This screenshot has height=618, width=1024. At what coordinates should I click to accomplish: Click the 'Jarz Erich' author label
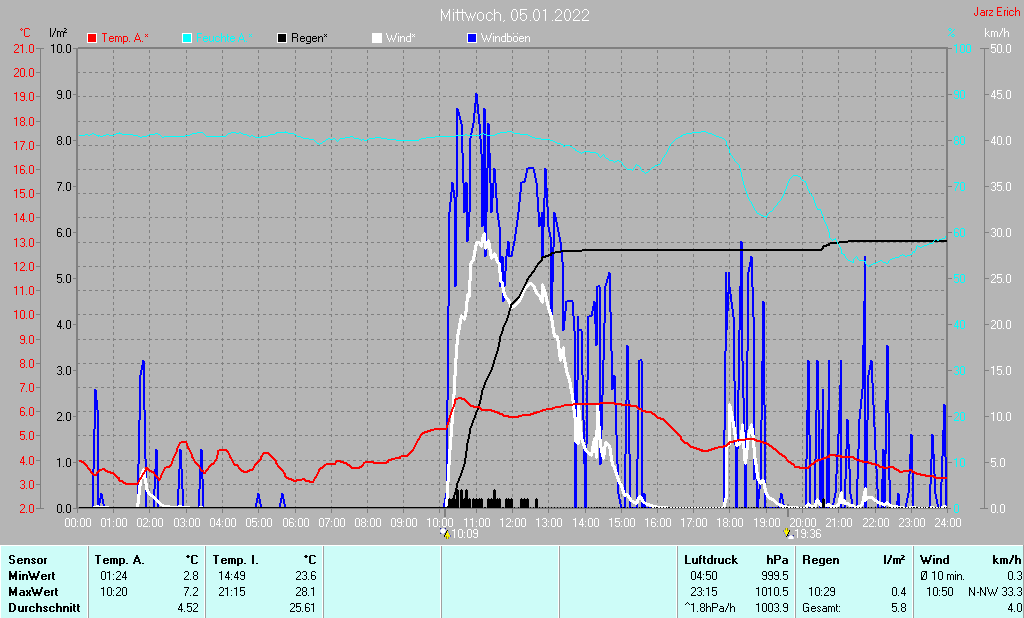[997, 12]
